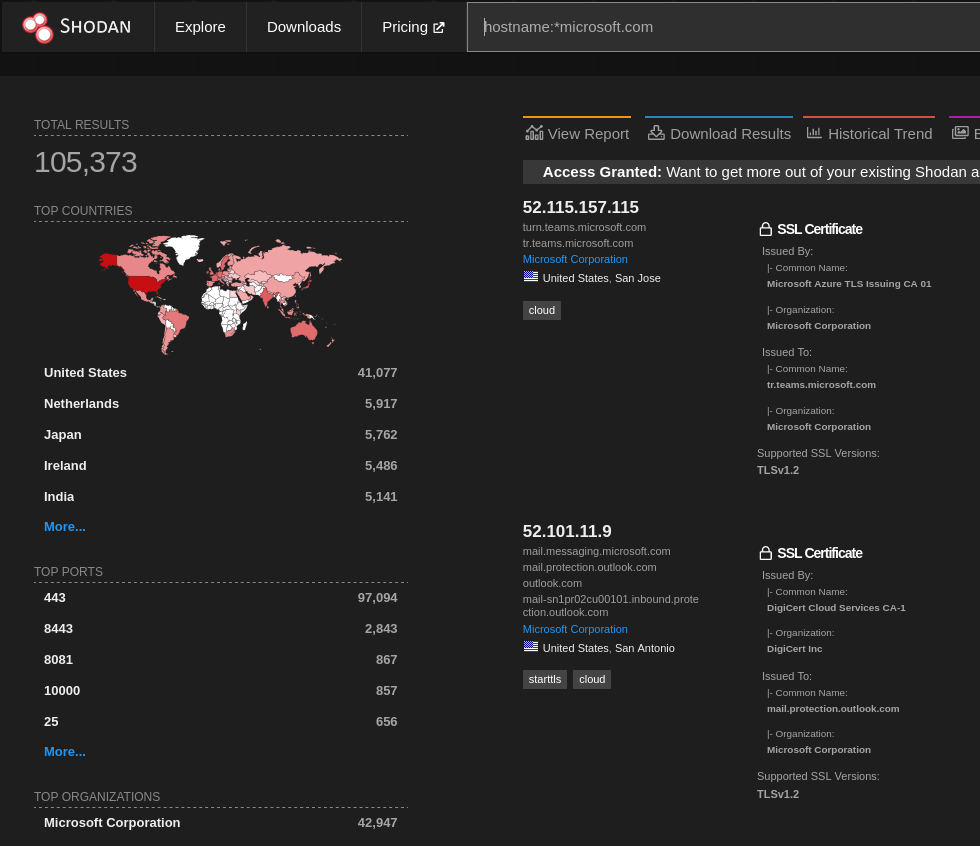Open the IP result 52.115.157.115
Screen dimensions: 980x846
tap(580, 207)
